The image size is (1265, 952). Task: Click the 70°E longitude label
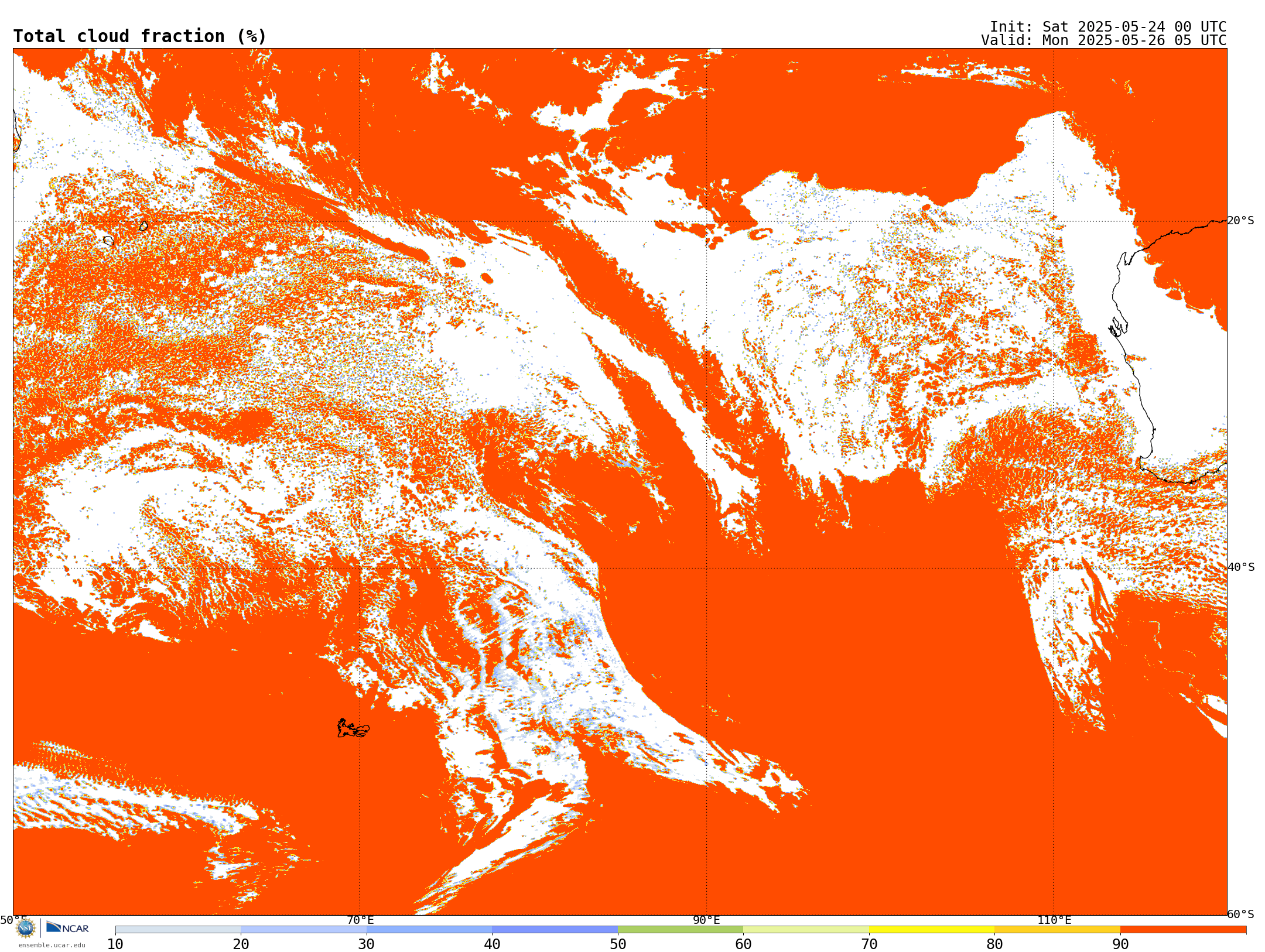(x=360, y=920)
